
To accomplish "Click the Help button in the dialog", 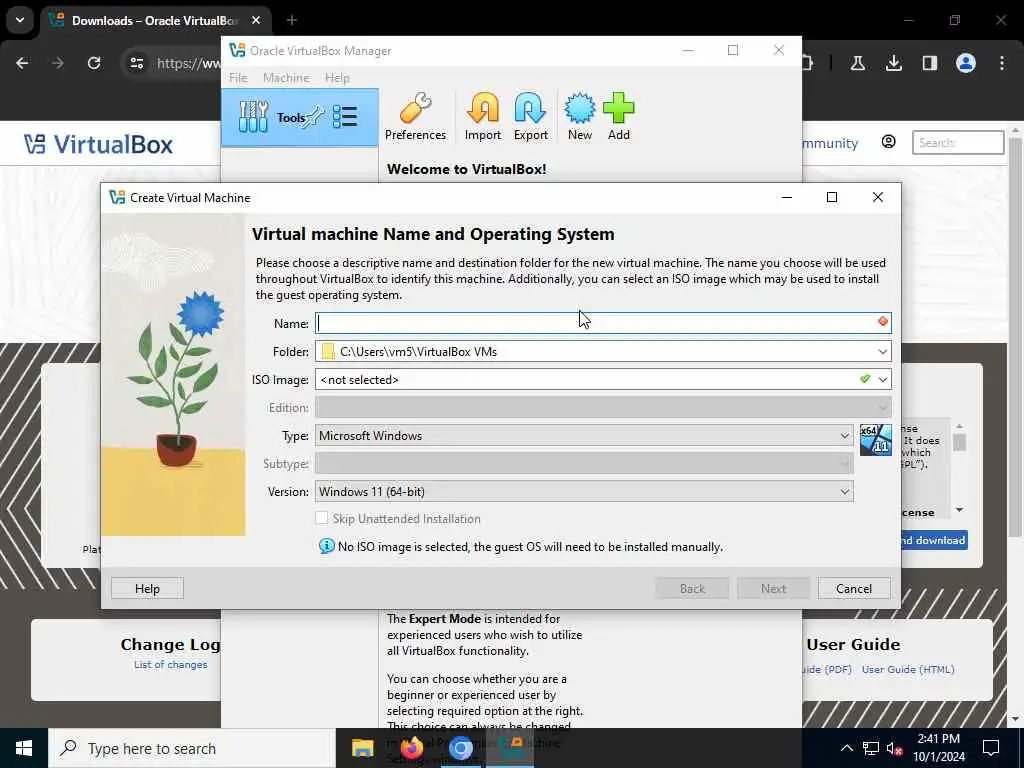I will coord(147,588).
